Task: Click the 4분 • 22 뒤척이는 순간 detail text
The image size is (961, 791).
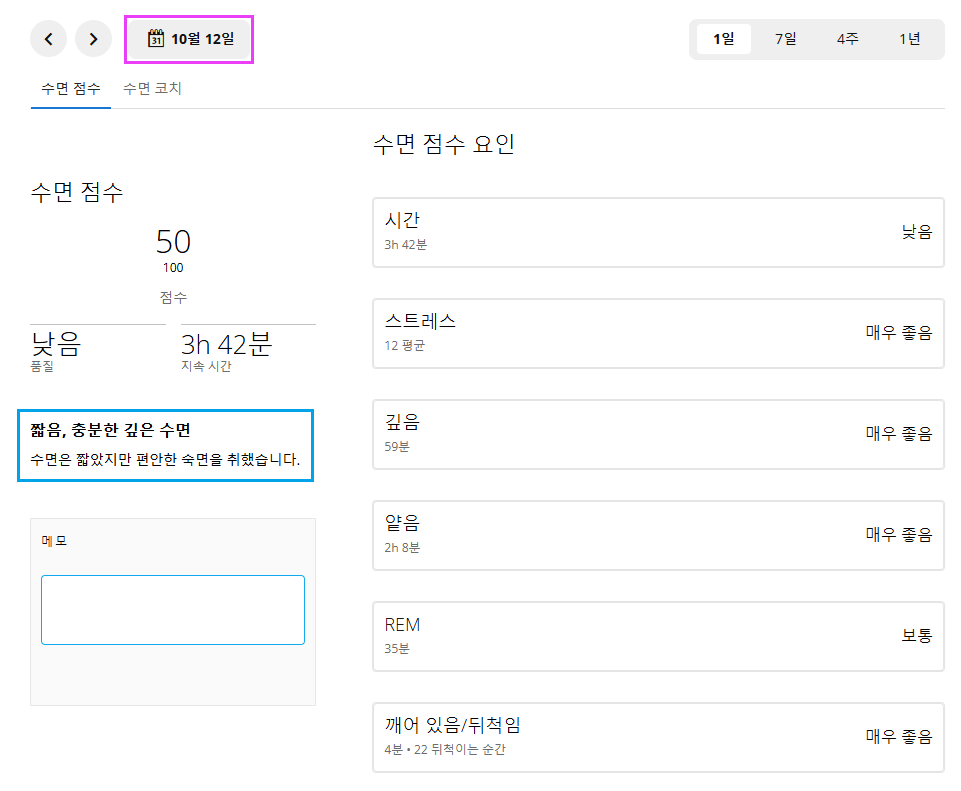Action: pyautogui.click(x=445, y=749)
